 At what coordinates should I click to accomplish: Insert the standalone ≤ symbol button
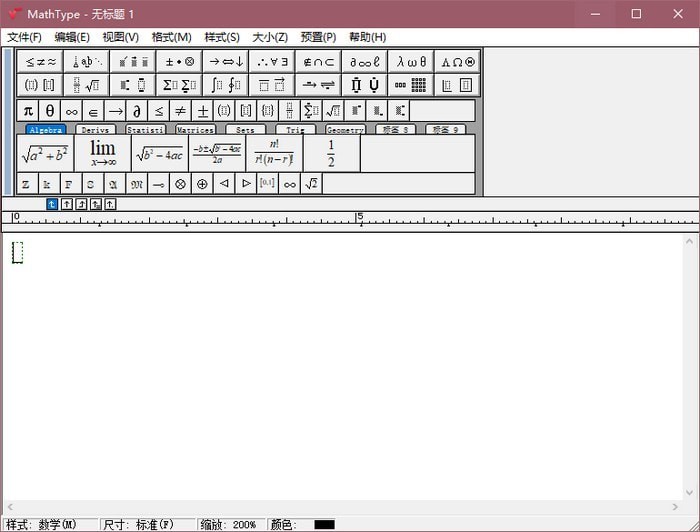point(159,111)
